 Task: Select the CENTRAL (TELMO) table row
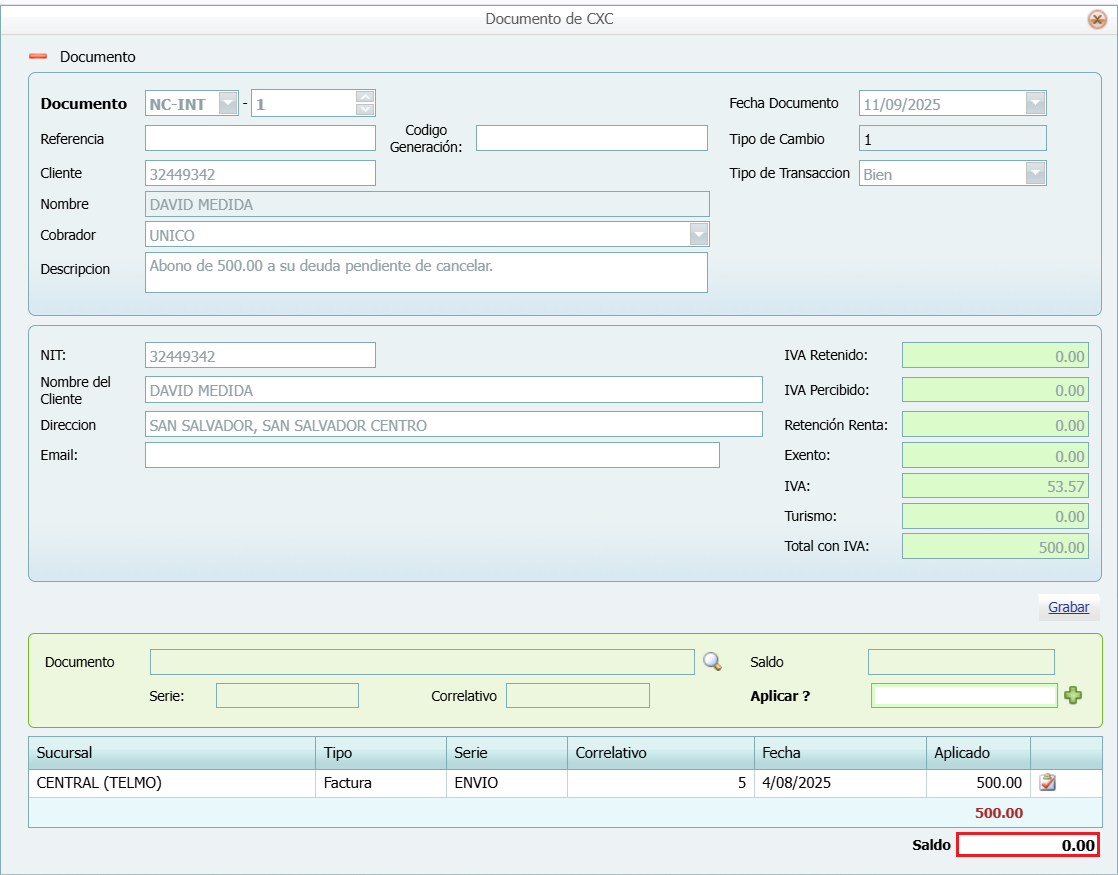[172, 783]
